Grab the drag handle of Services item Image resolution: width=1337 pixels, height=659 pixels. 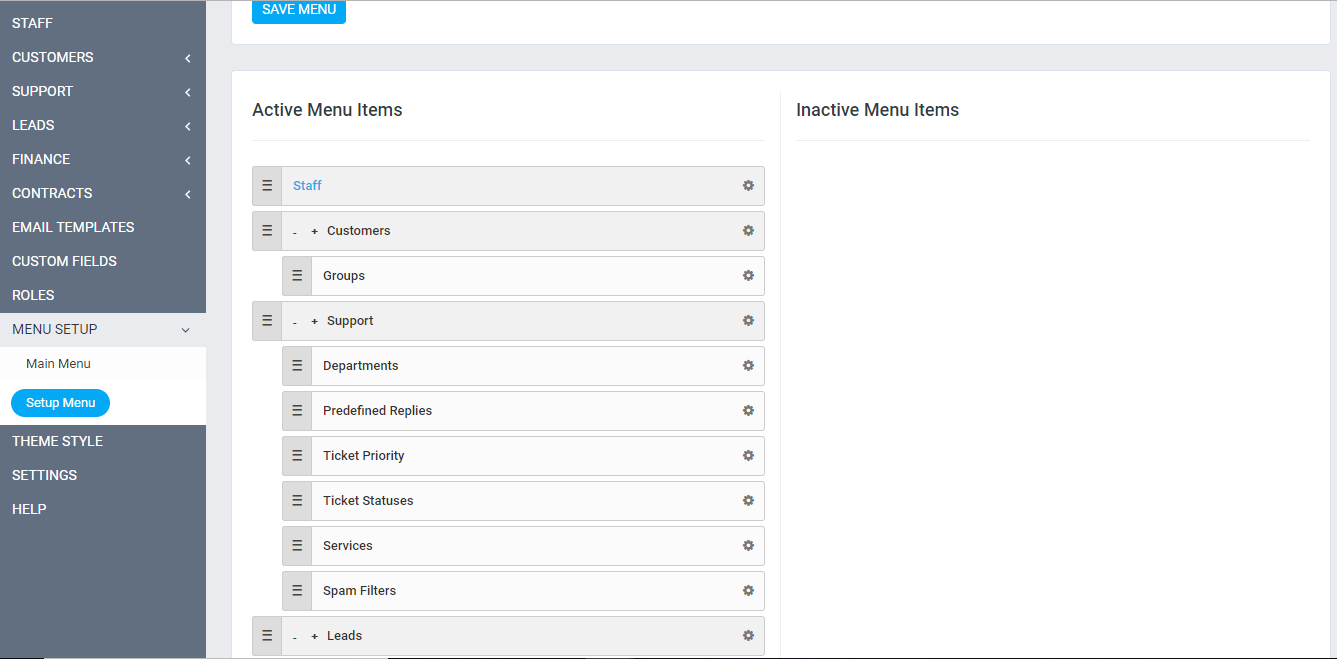tap(297, 546)
